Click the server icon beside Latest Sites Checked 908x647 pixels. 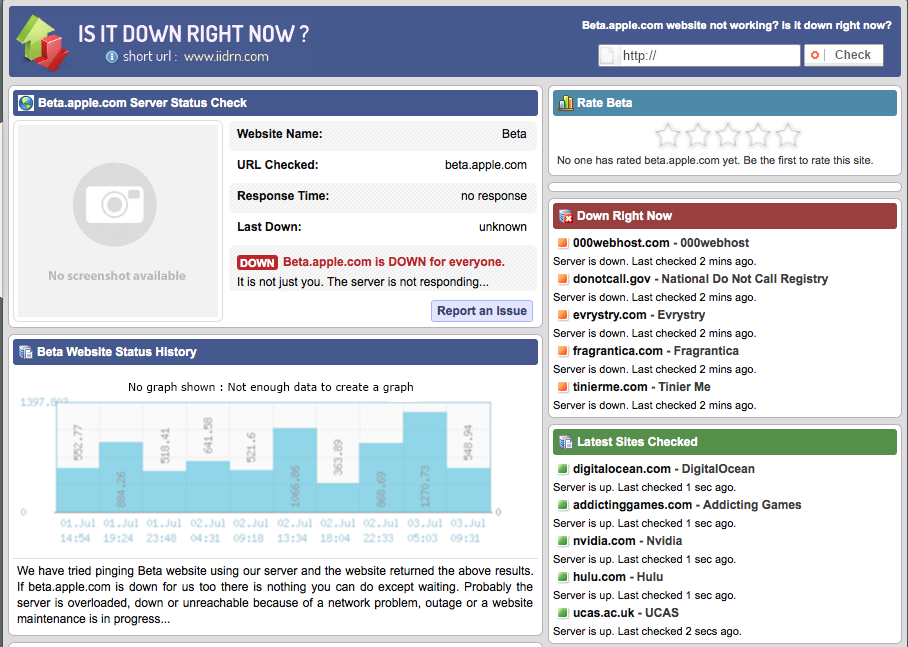tap(565, 442)
